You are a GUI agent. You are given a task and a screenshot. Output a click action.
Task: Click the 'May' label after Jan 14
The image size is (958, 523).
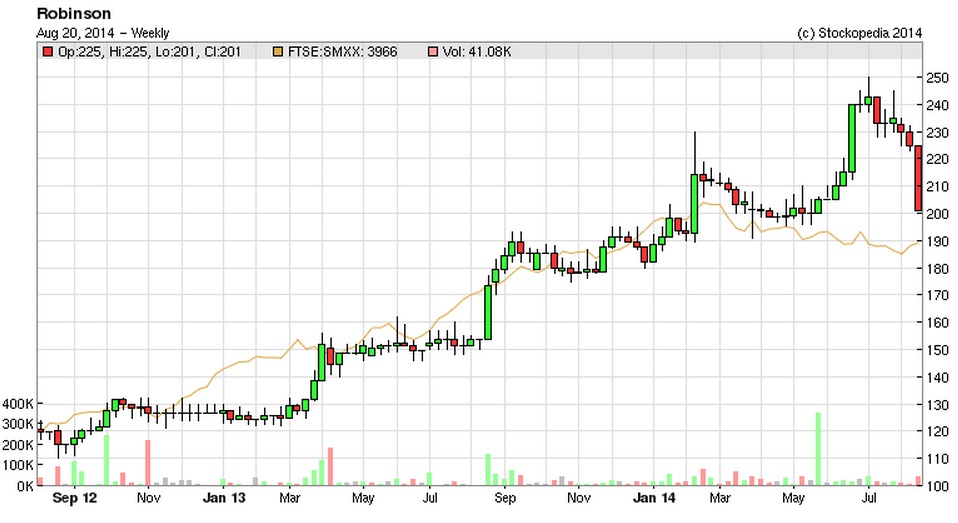pos(793,498)
